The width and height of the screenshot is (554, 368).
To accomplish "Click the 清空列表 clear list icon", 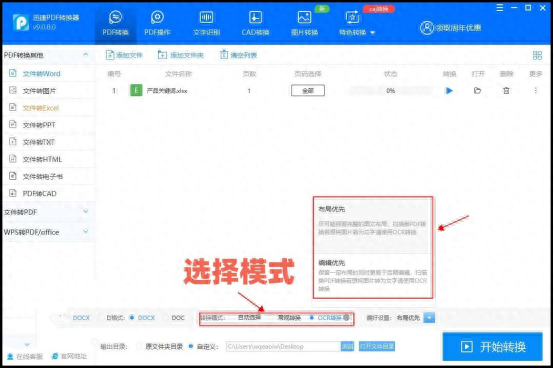I will click(224, 55).
